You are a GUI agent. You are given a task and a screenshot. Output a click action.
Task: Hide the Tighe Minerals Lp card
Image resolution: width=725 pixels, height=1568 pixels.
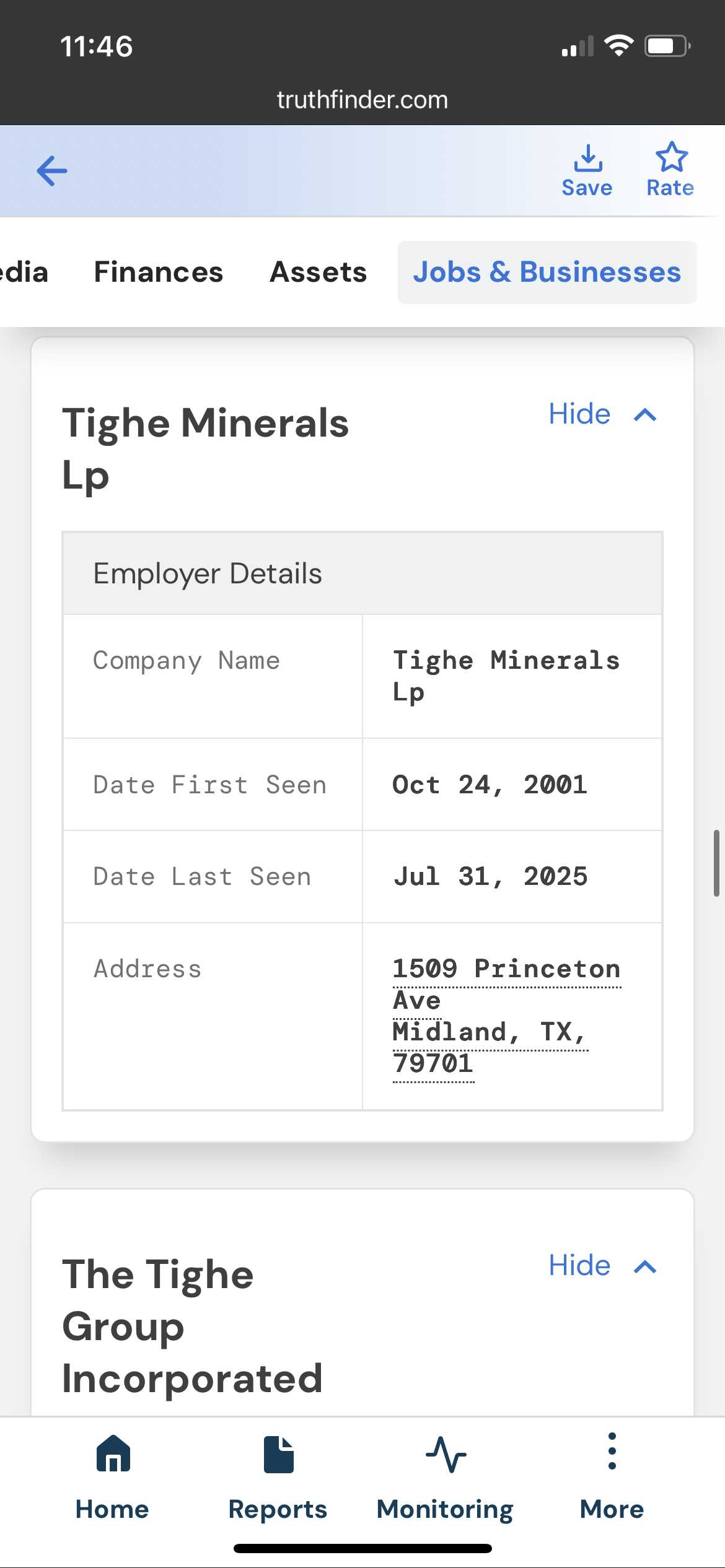(579, 414)
